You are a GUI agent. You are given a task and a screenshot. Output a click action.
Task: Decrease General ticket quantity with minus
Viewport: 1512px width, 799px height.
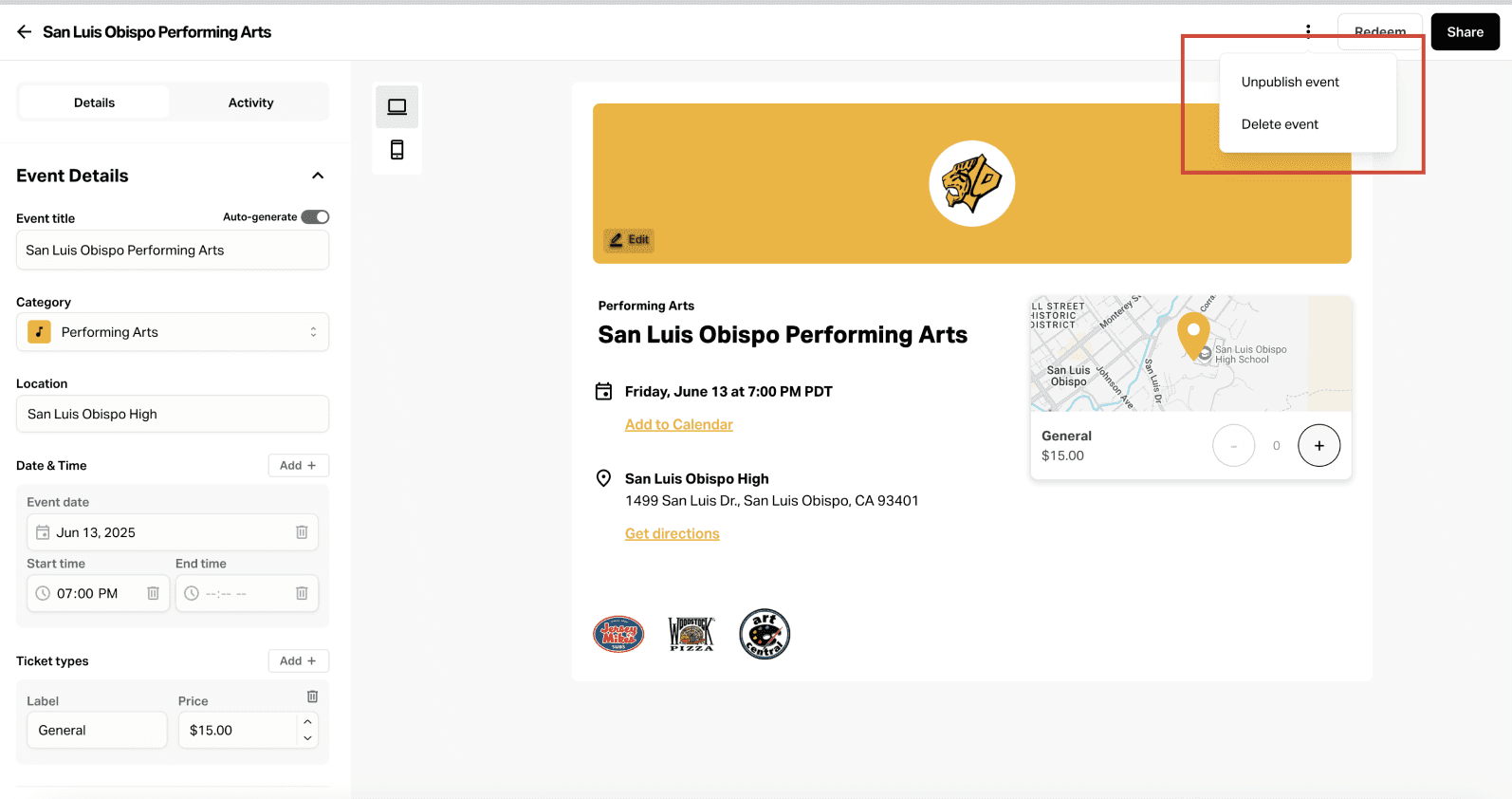click(1233, 445)
